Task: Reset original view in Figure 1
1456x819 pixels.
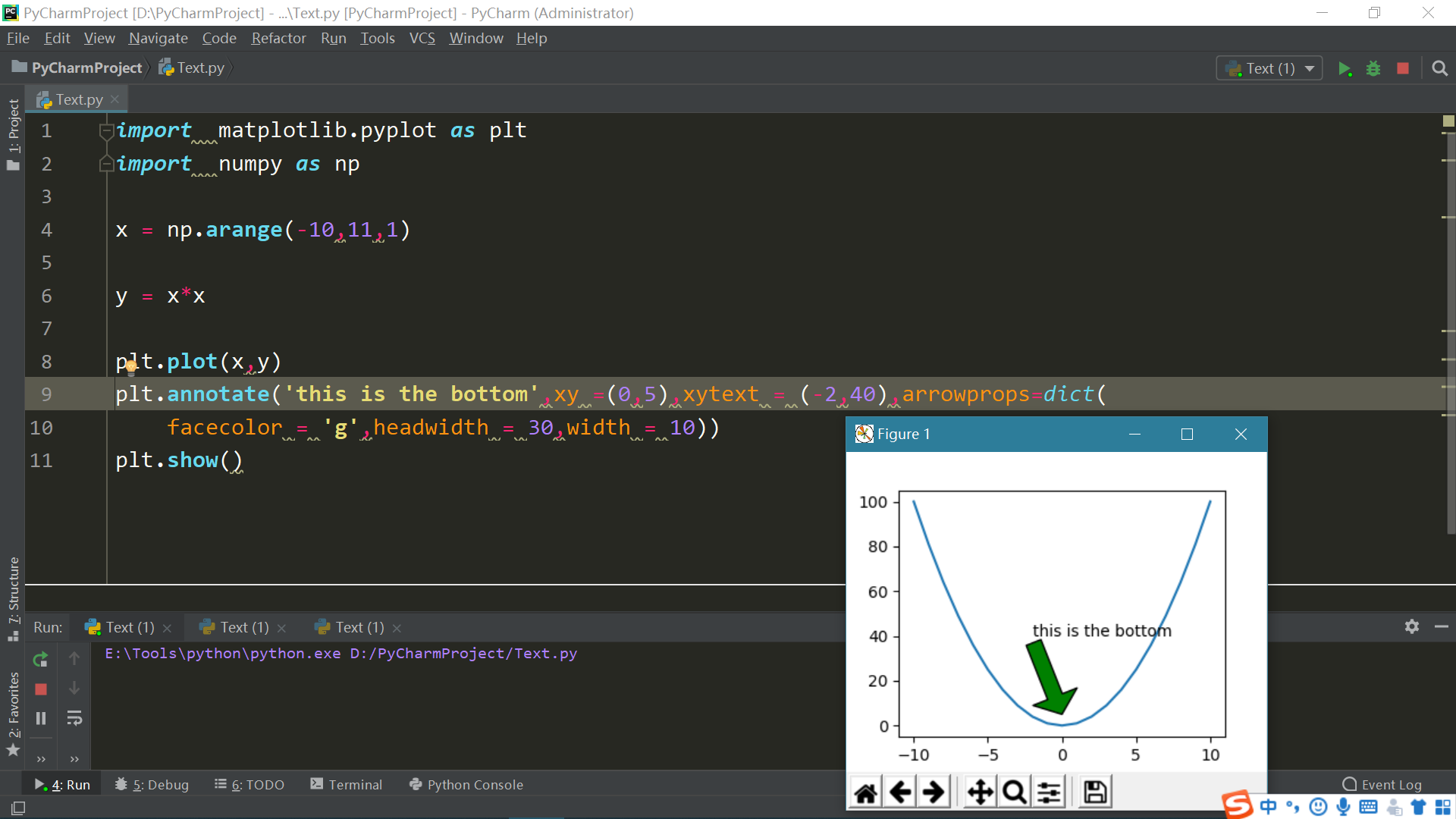Action: coord(865,792)
